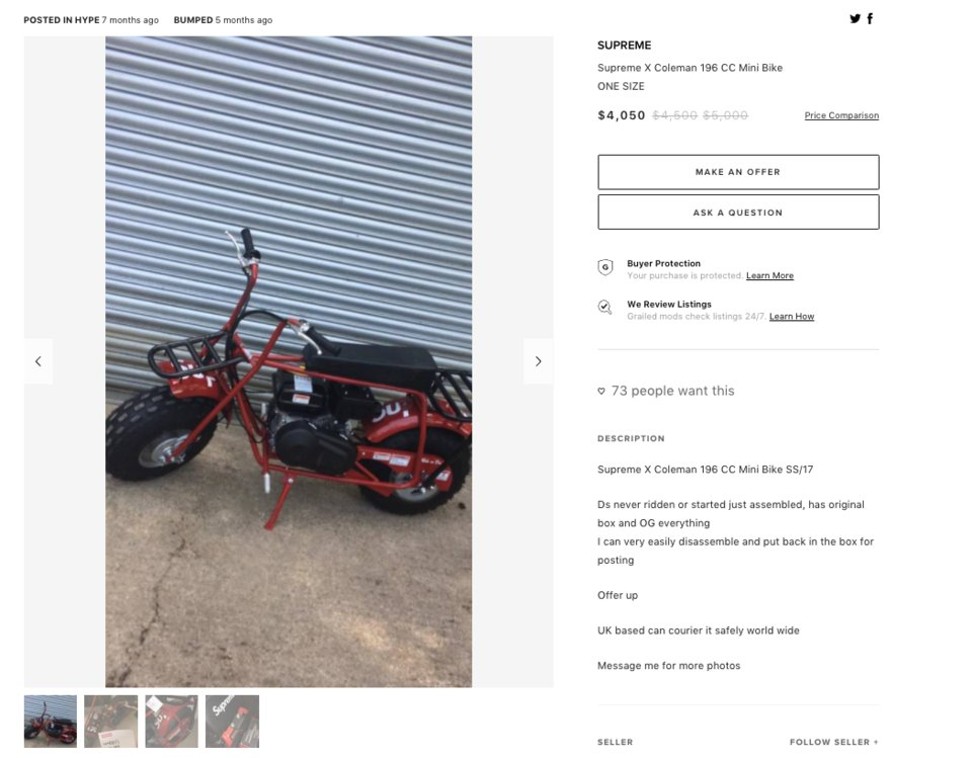Click the HYPE category in posted line
972x758 pixels.
(x=87, y=20)
